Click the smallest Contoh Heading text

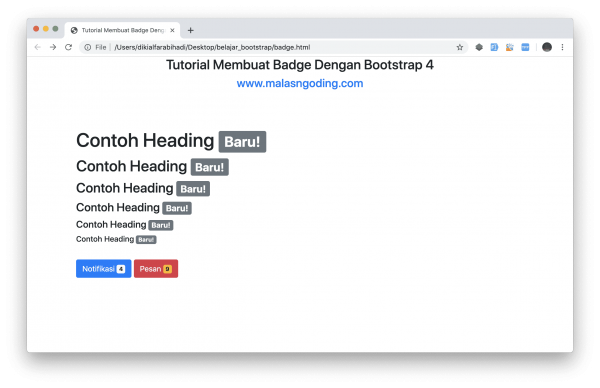[105, 239]
